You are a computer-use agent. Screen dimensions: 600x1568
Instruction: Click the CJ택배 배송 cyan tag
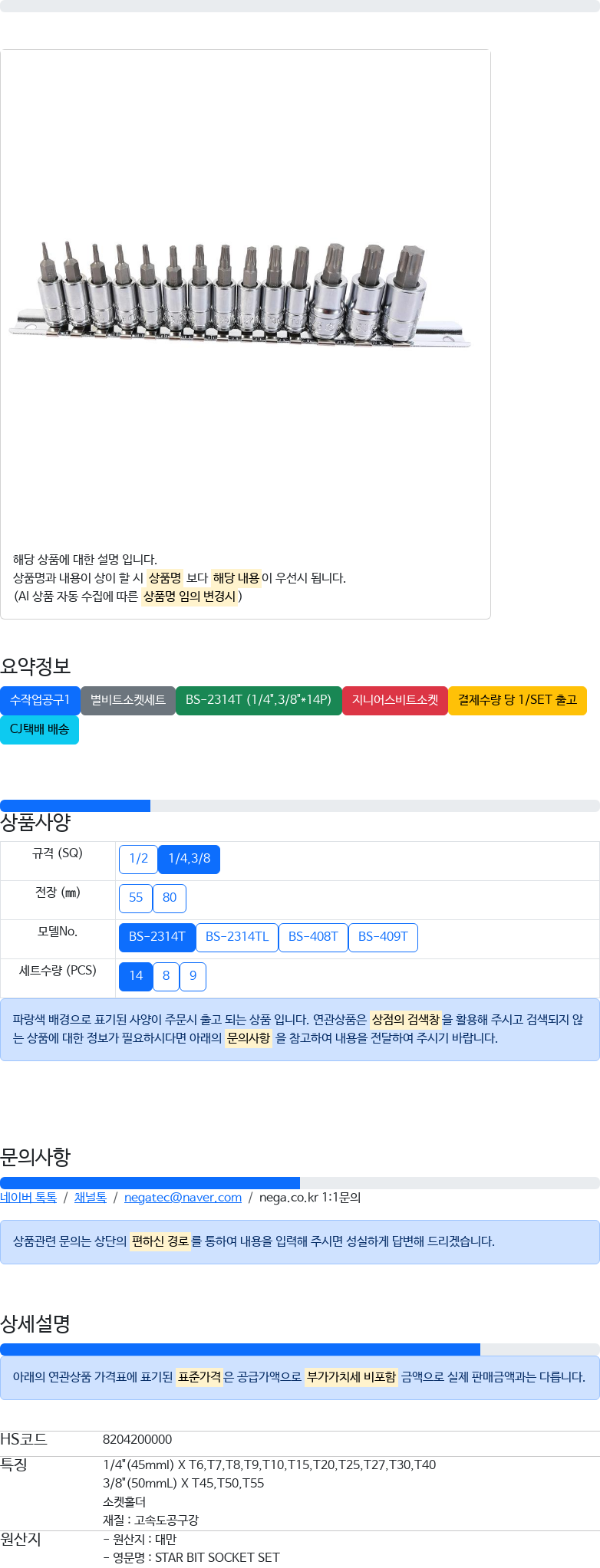coord(39,729)
